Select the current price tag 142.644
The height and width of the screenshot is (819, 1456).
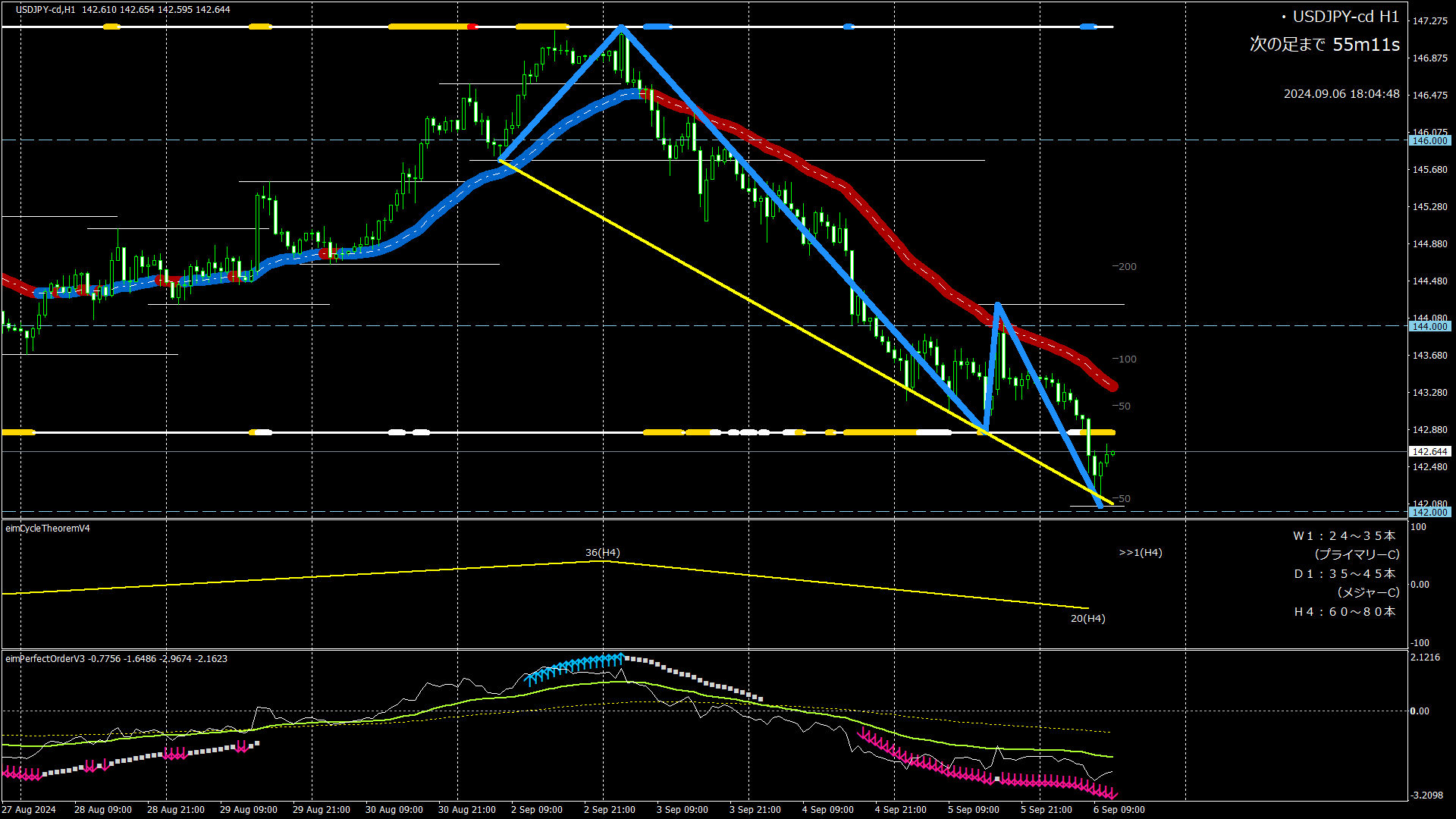1429,451
